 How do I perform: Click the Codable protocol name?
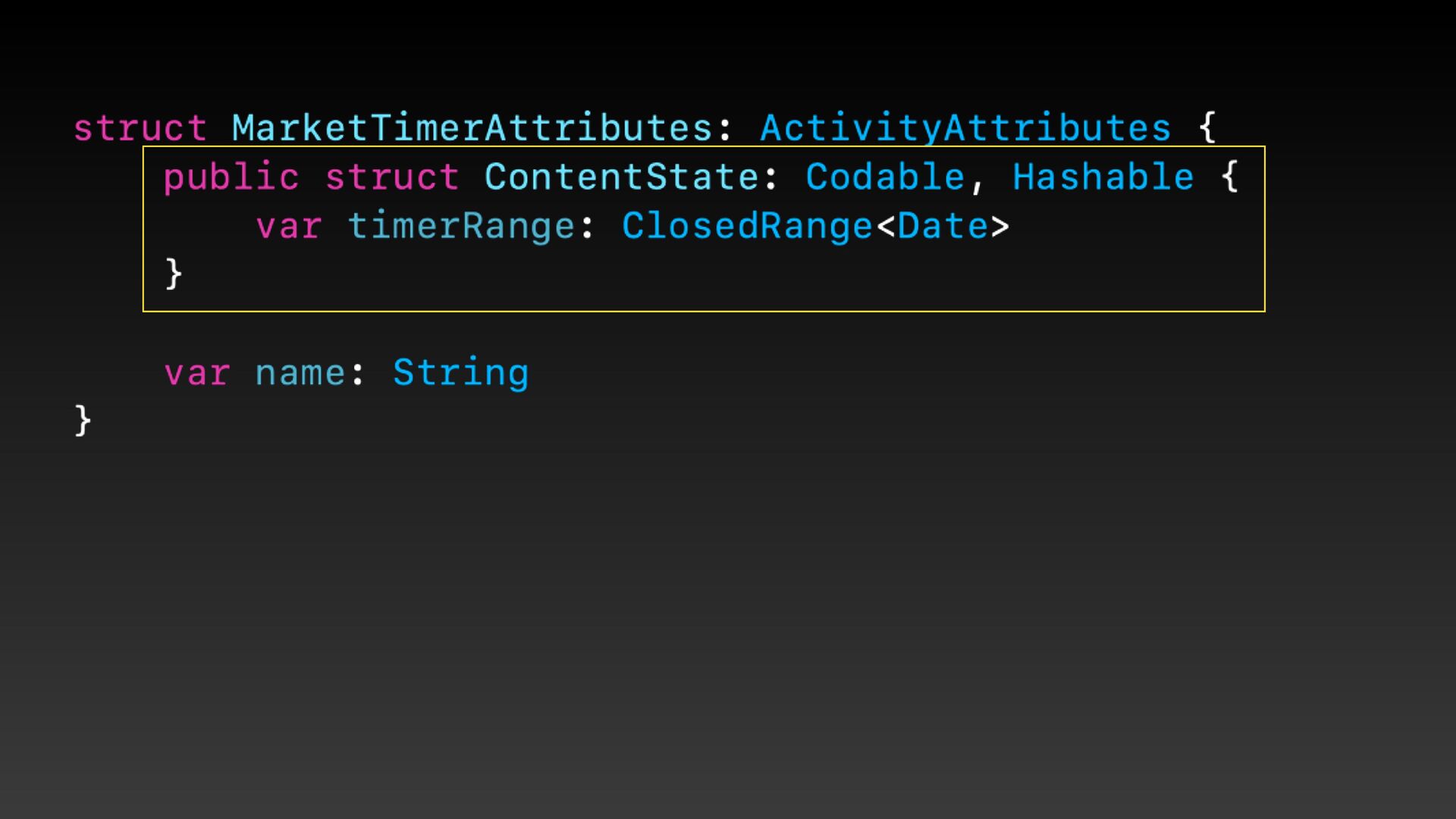click(885, 177)
